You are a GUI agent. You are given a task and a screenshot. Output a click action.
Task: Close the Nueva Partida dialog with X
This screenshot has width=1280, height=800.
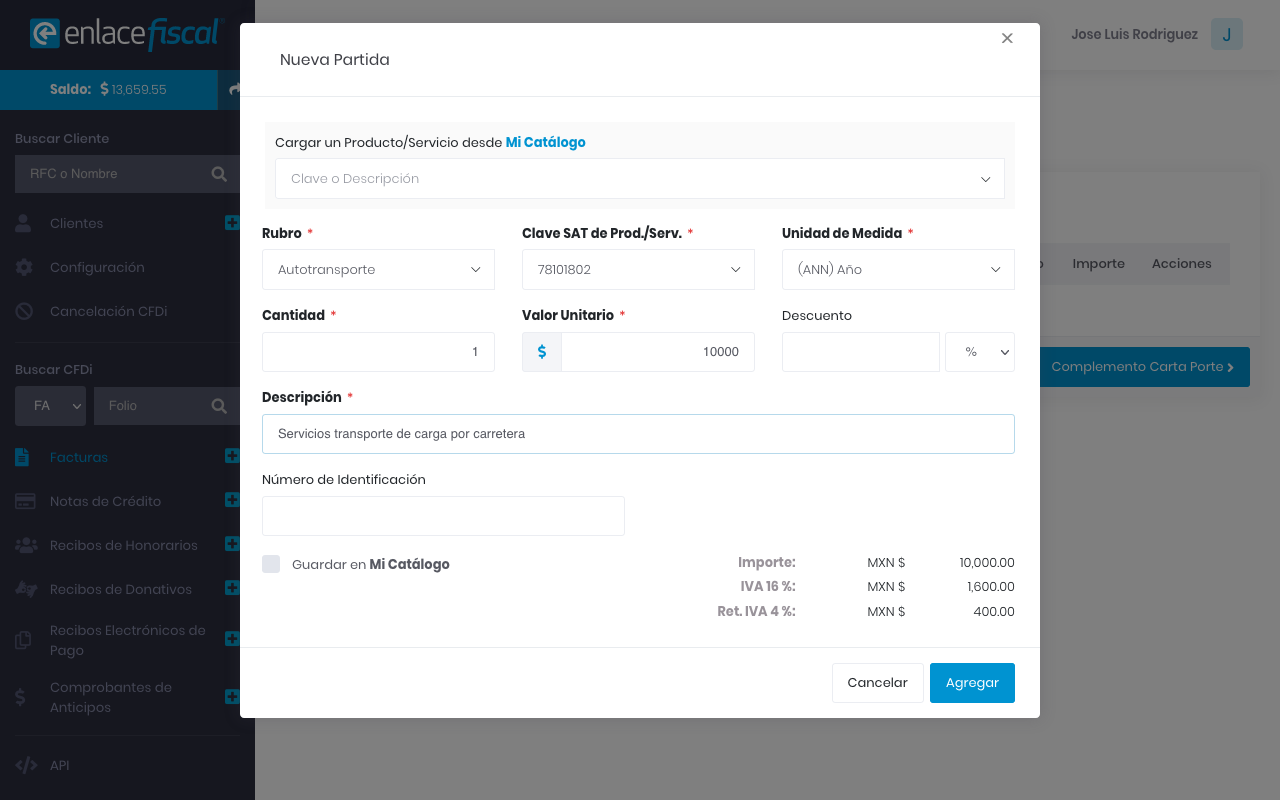pyautogui.click(x=1007, y=38)
